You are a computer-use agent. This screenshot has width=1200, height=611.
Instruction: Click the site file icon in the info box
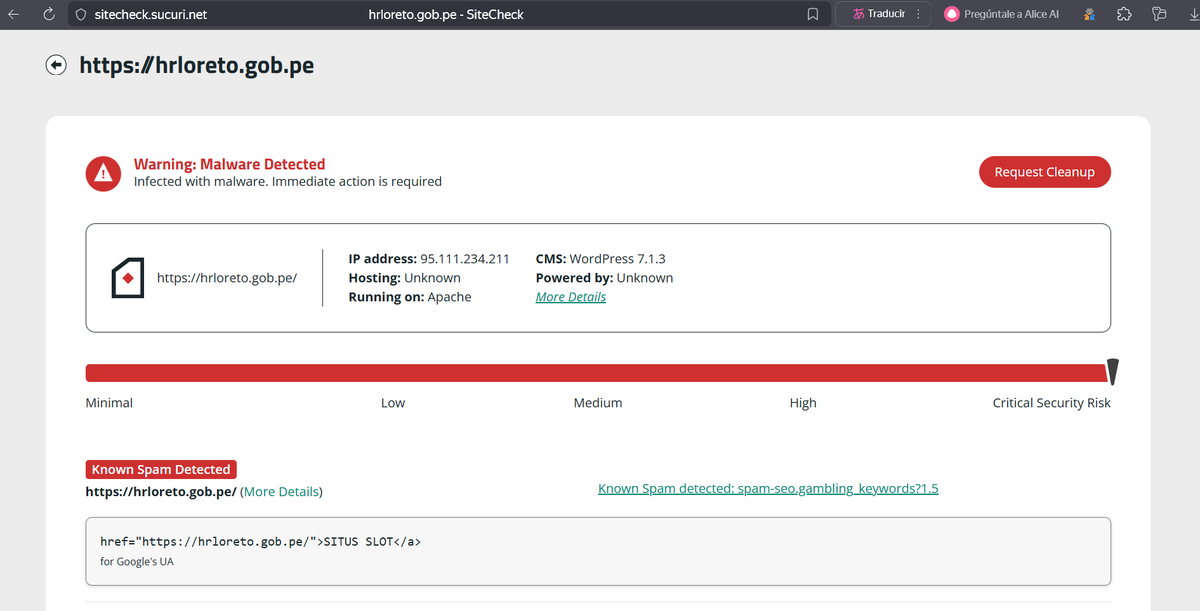pyautogui.click(x=127, y=278)
